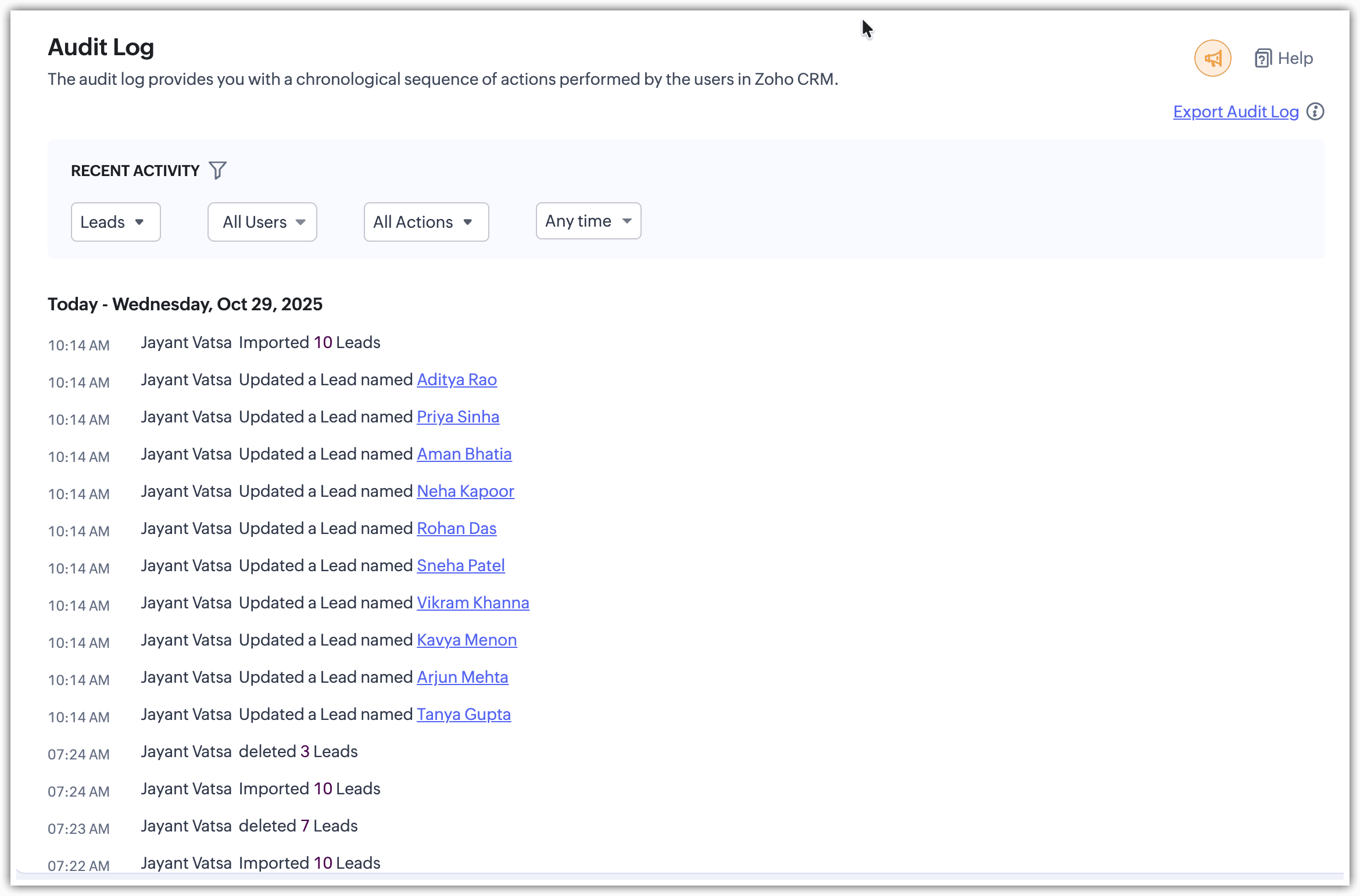Open the Kavya Menon lead link

pos(467,640)
